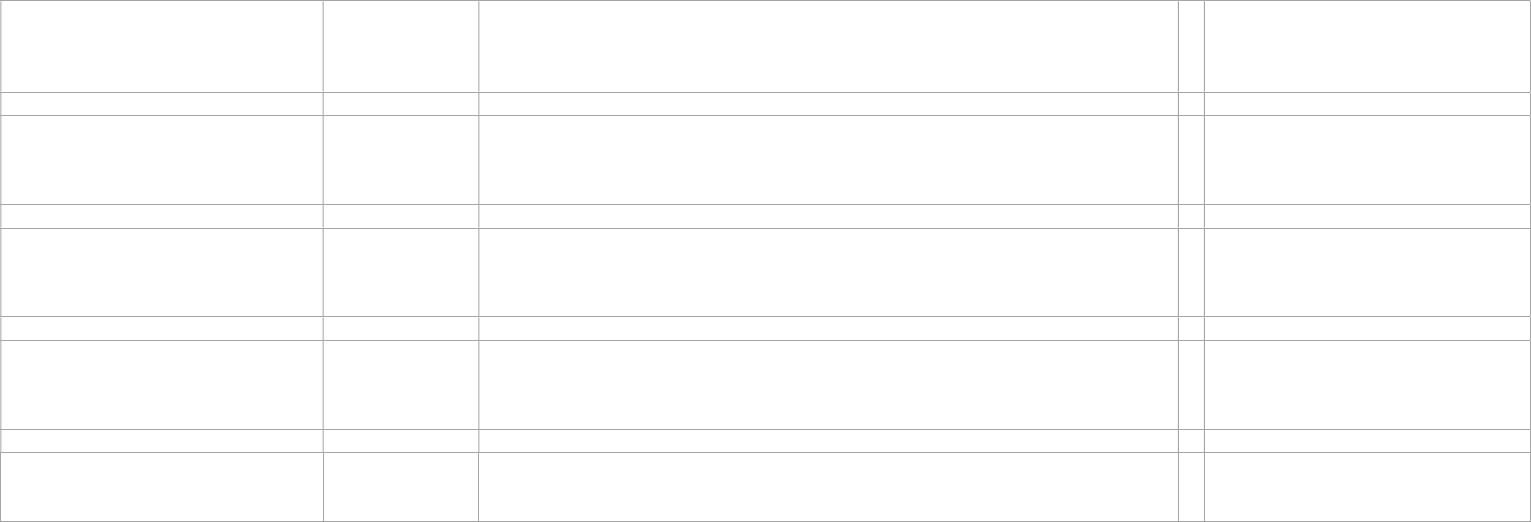
Task: Click the first cell in the bottom row
Action: point(161,486)
